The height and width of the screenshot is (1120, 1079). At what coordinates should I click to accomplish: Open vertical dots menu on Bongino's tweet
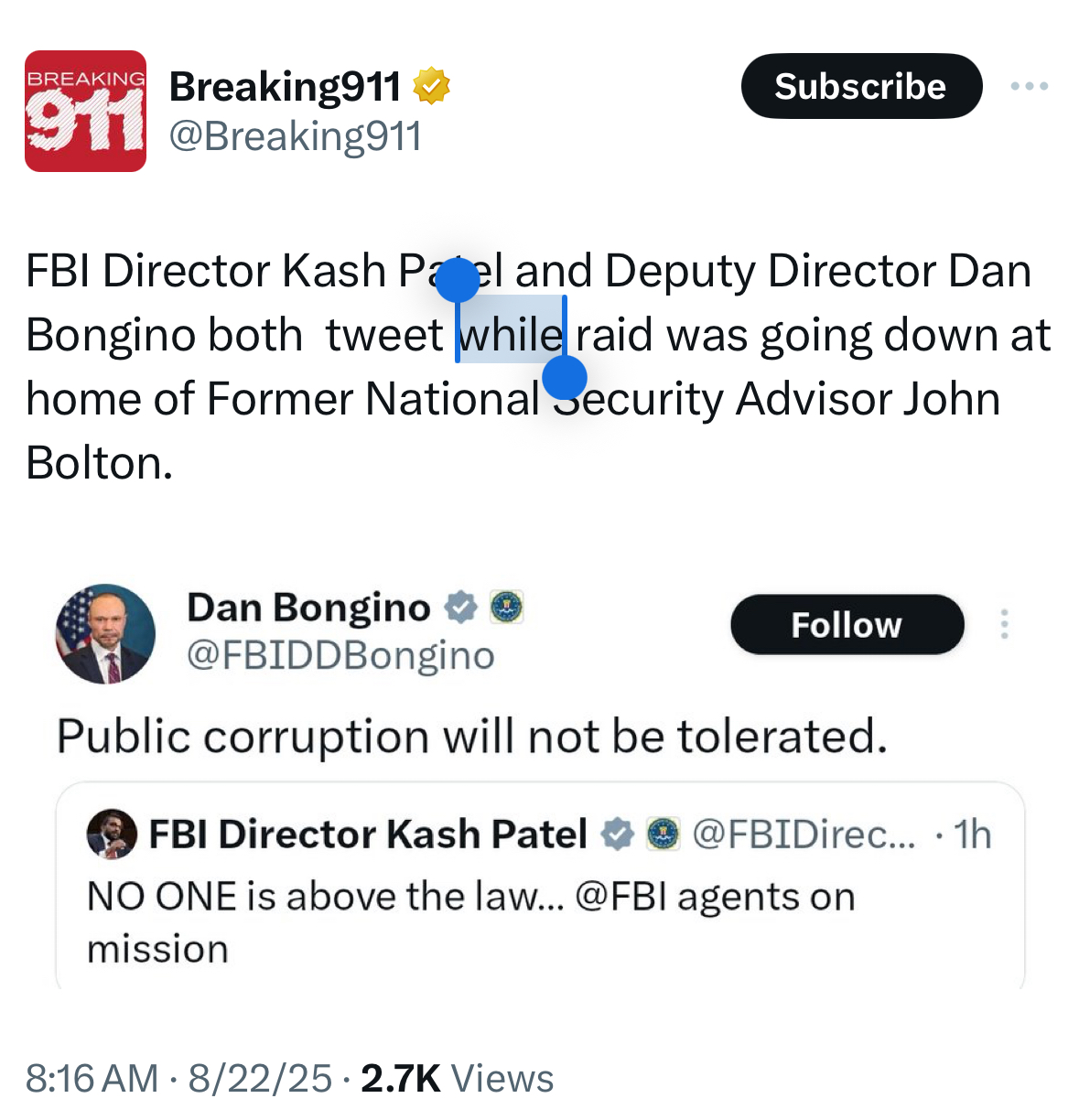pyautogui.click(x=1005, y=624)
